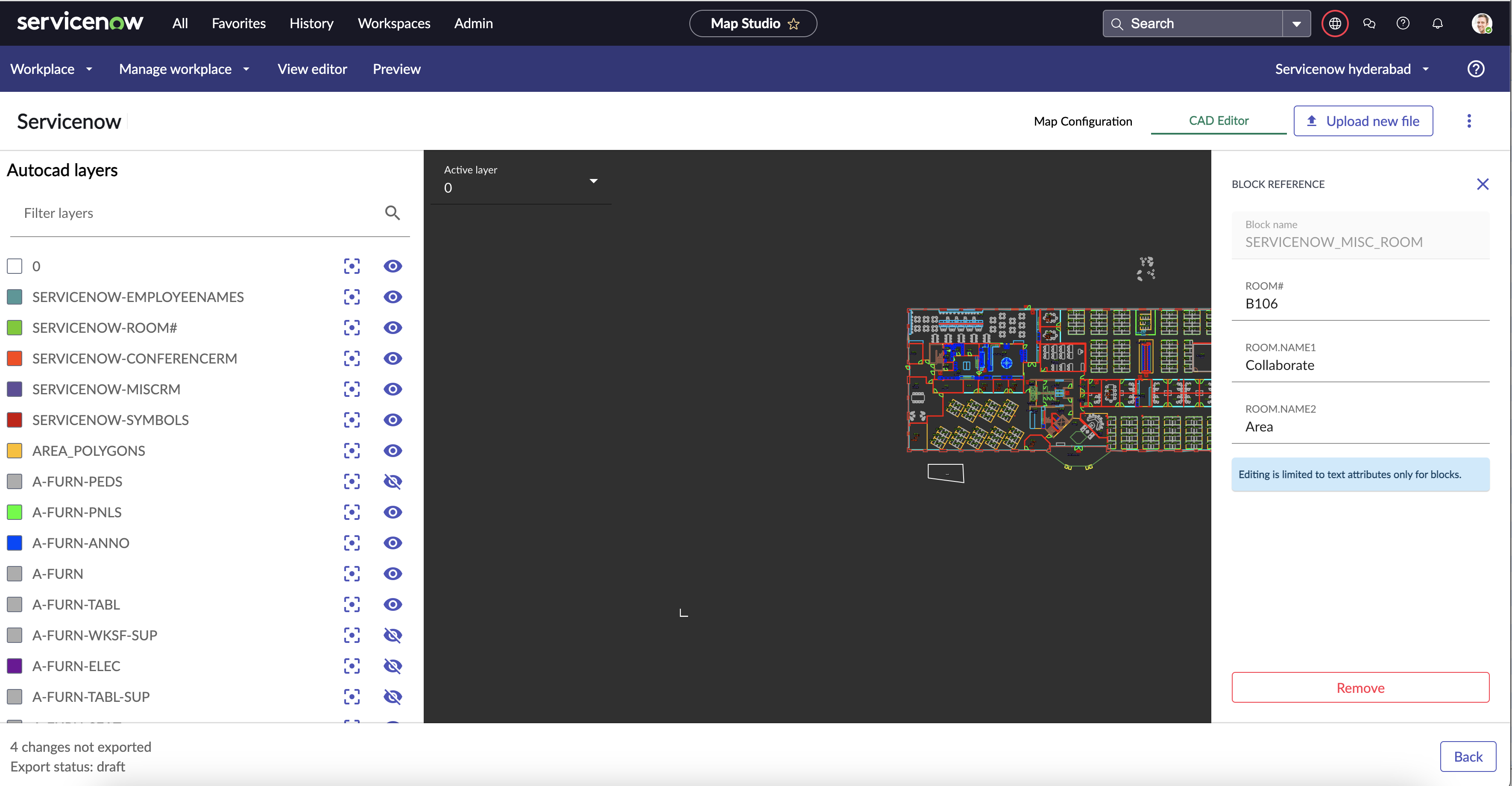Open the Admin menu

click(x=473, y=23)
